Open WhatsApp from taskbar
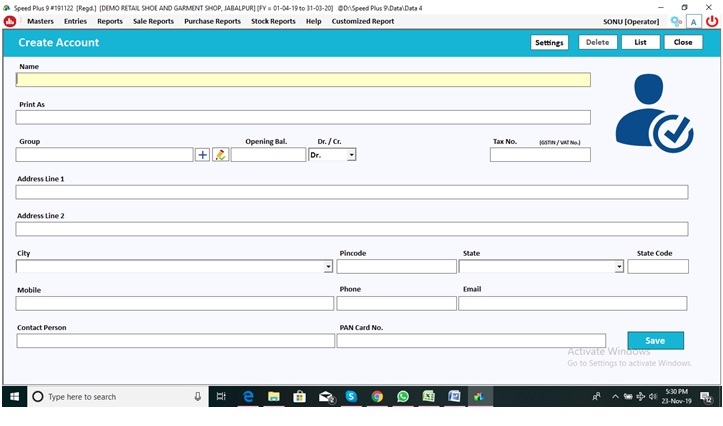Viewport: 723px width, 426px height. point(403,396)
